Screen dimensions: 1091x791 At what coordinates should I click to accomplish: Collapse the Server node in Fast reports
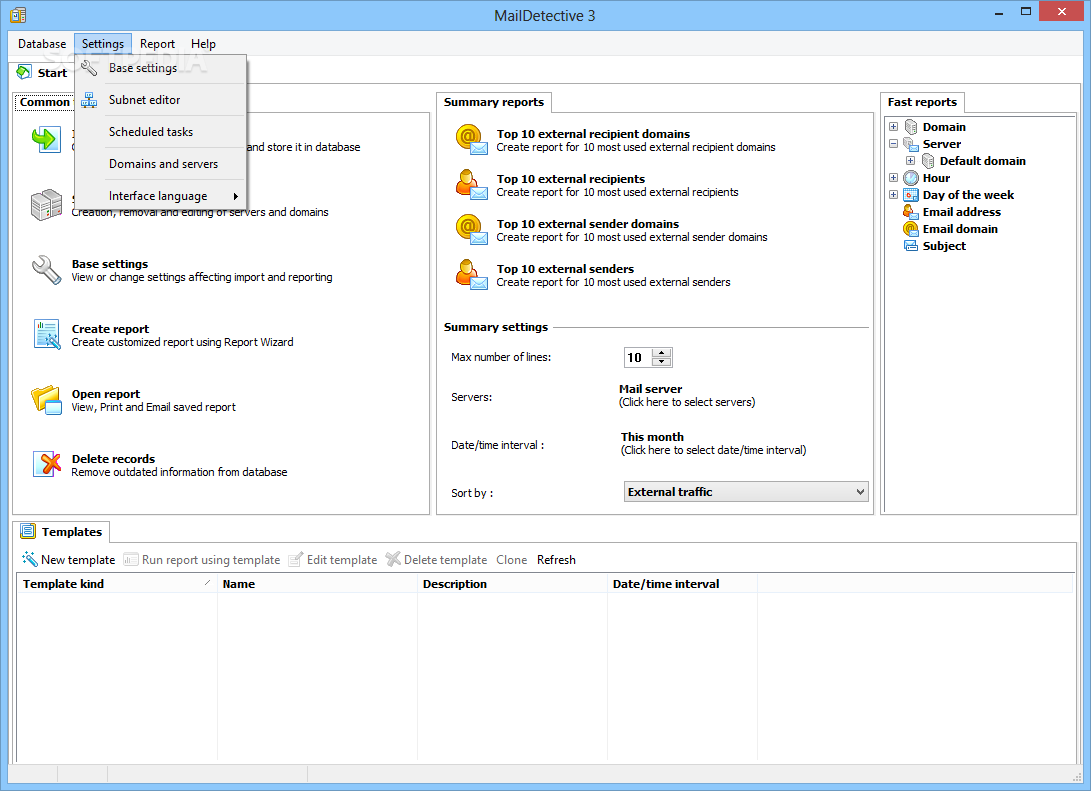(x=893, y=144)
